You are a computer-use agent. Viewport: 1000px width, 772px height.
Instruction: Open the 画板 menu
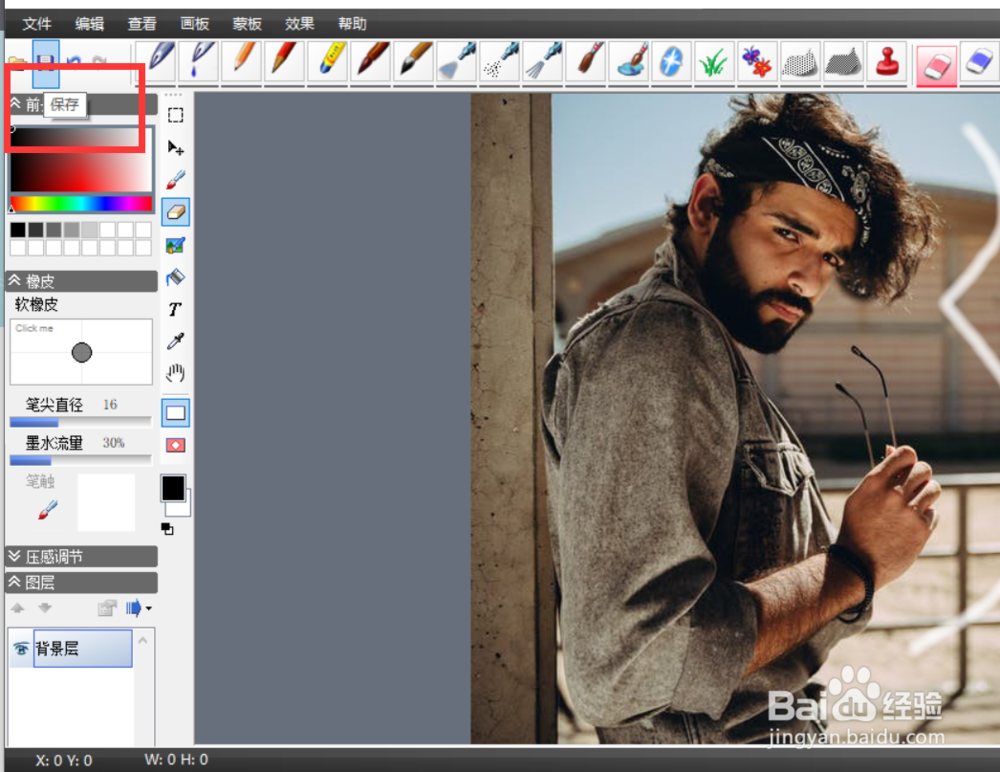195,24
